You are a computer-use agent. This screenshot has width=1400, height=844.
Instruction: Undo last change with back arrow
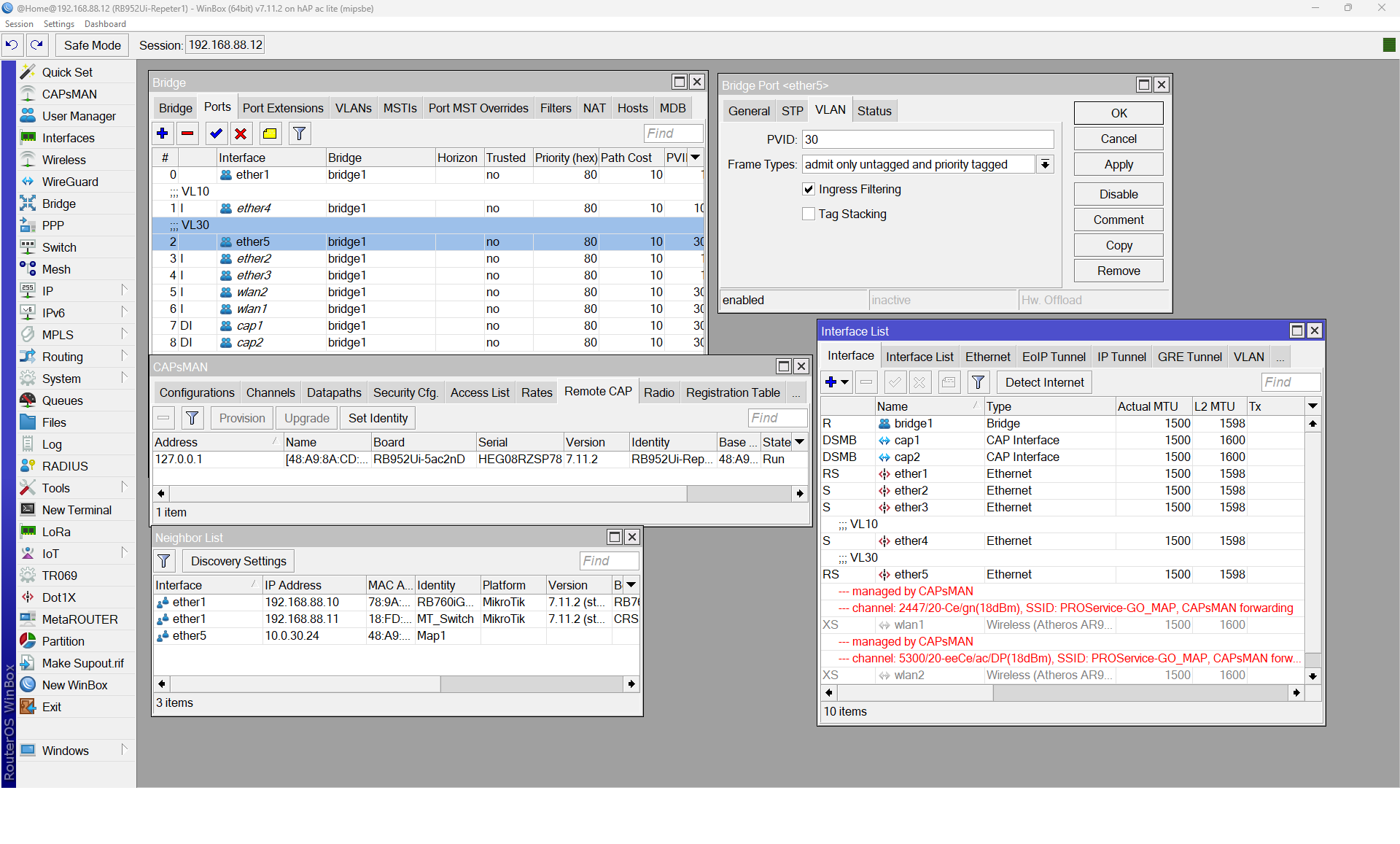[12, 44]
